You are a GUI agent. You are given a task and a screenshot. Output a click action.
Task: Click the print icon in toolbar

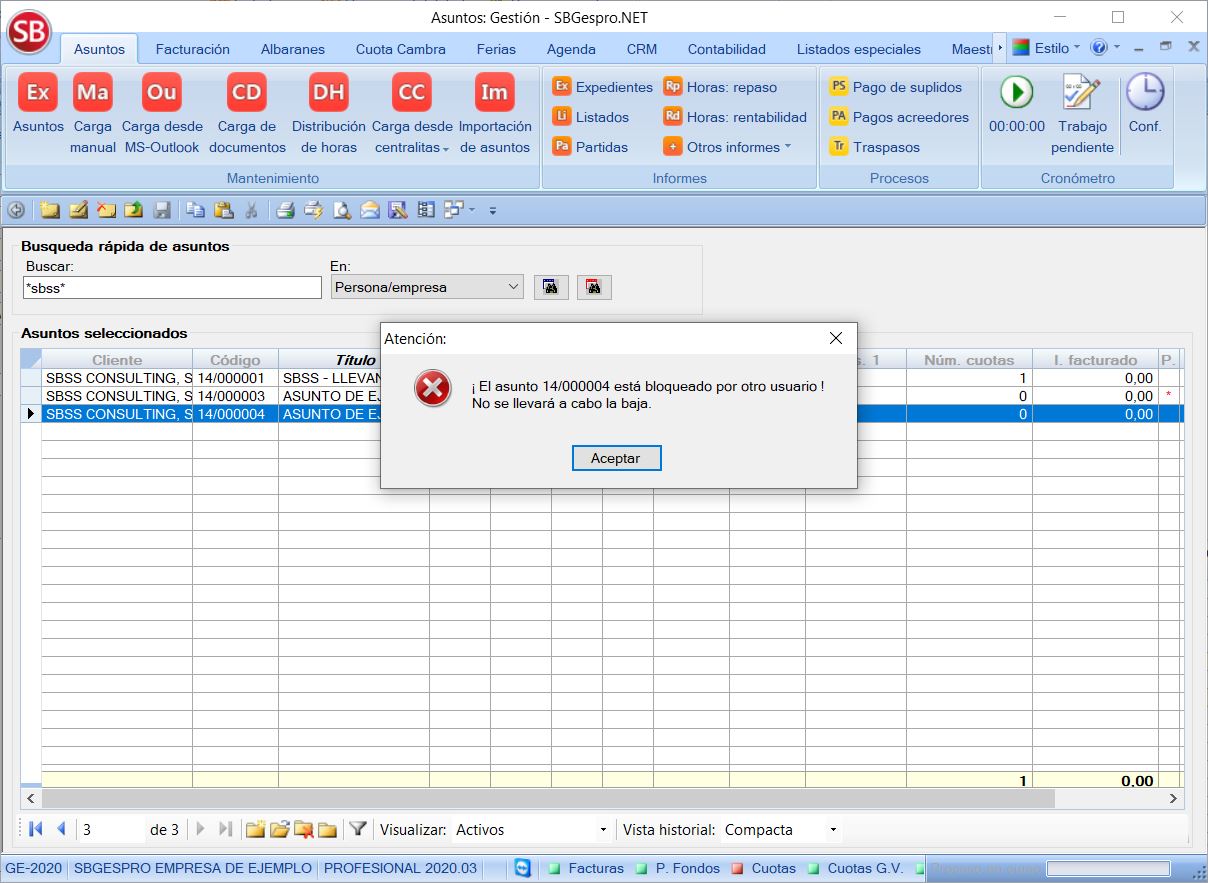coord(285,210)
